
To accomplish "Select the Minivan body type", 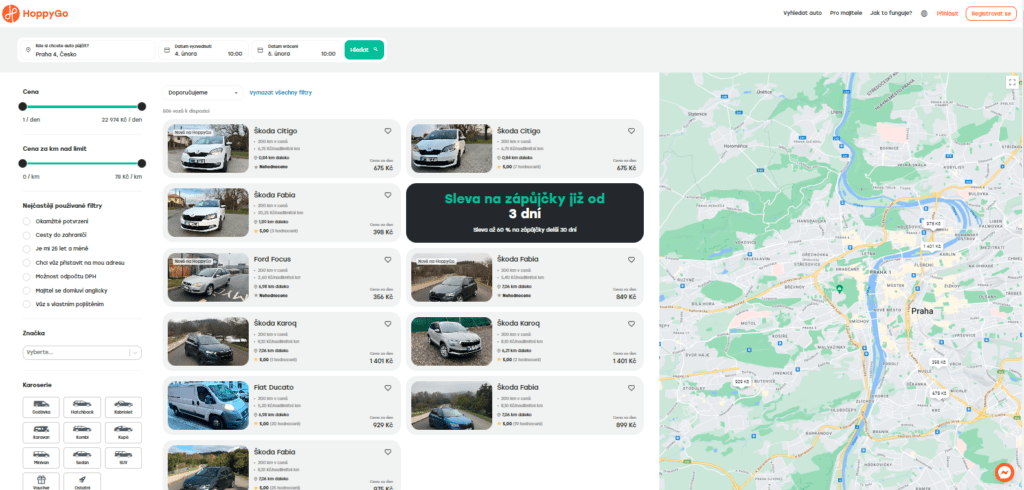I will pyautogui.click(x=41, y=457).
